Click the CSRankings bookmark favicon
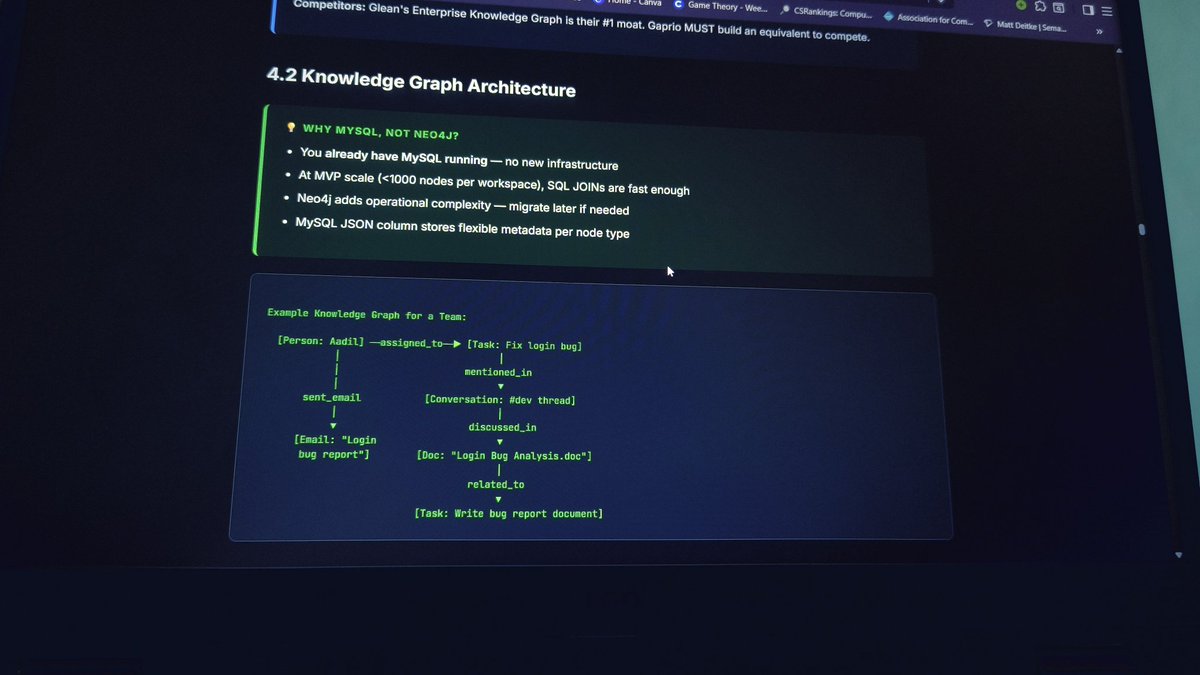The image size is (1200, 675). 786,10
